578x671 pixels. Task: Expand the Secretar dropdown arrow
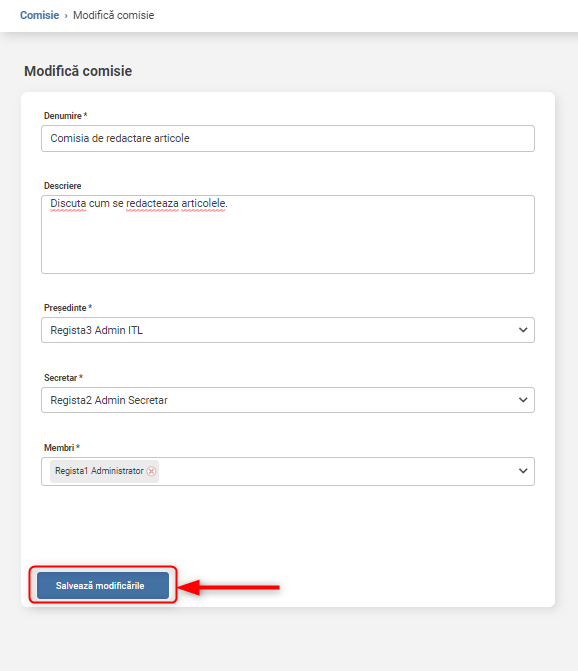click(x=523, y=400)
